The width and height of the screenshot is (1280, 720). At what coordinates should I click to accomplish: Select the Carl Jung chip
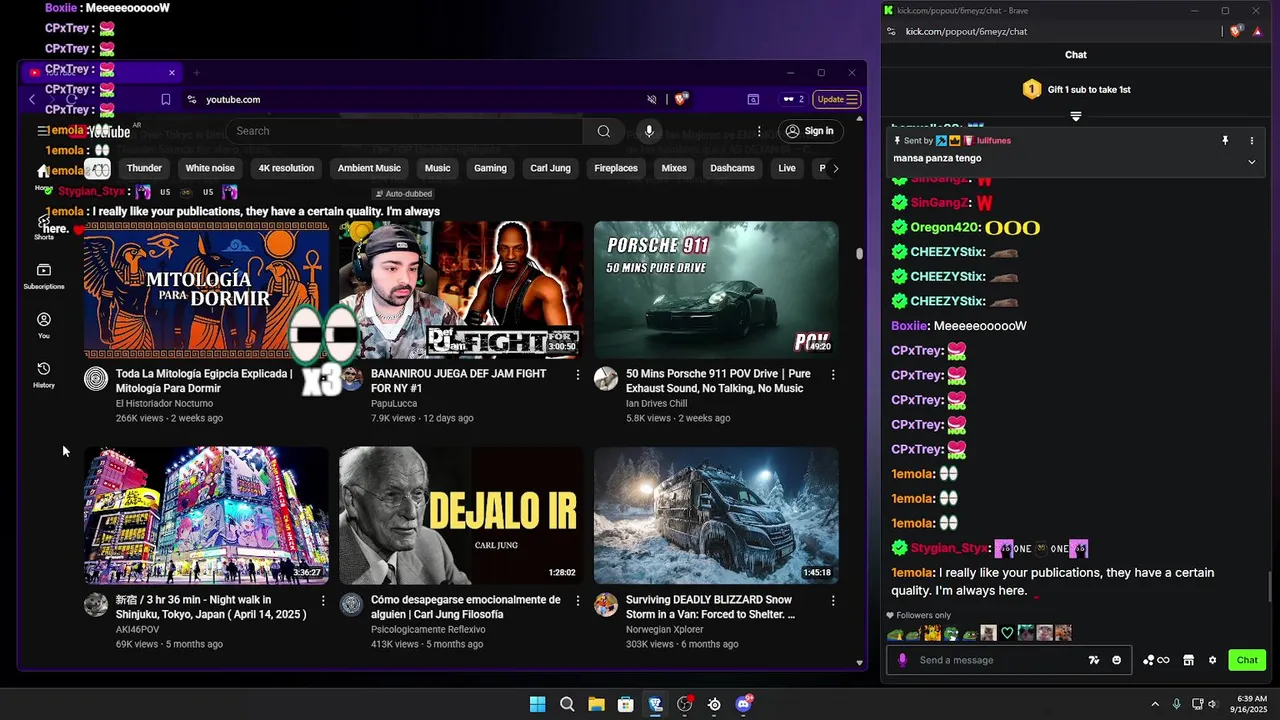pyautogui.click(x=550, y=168)
